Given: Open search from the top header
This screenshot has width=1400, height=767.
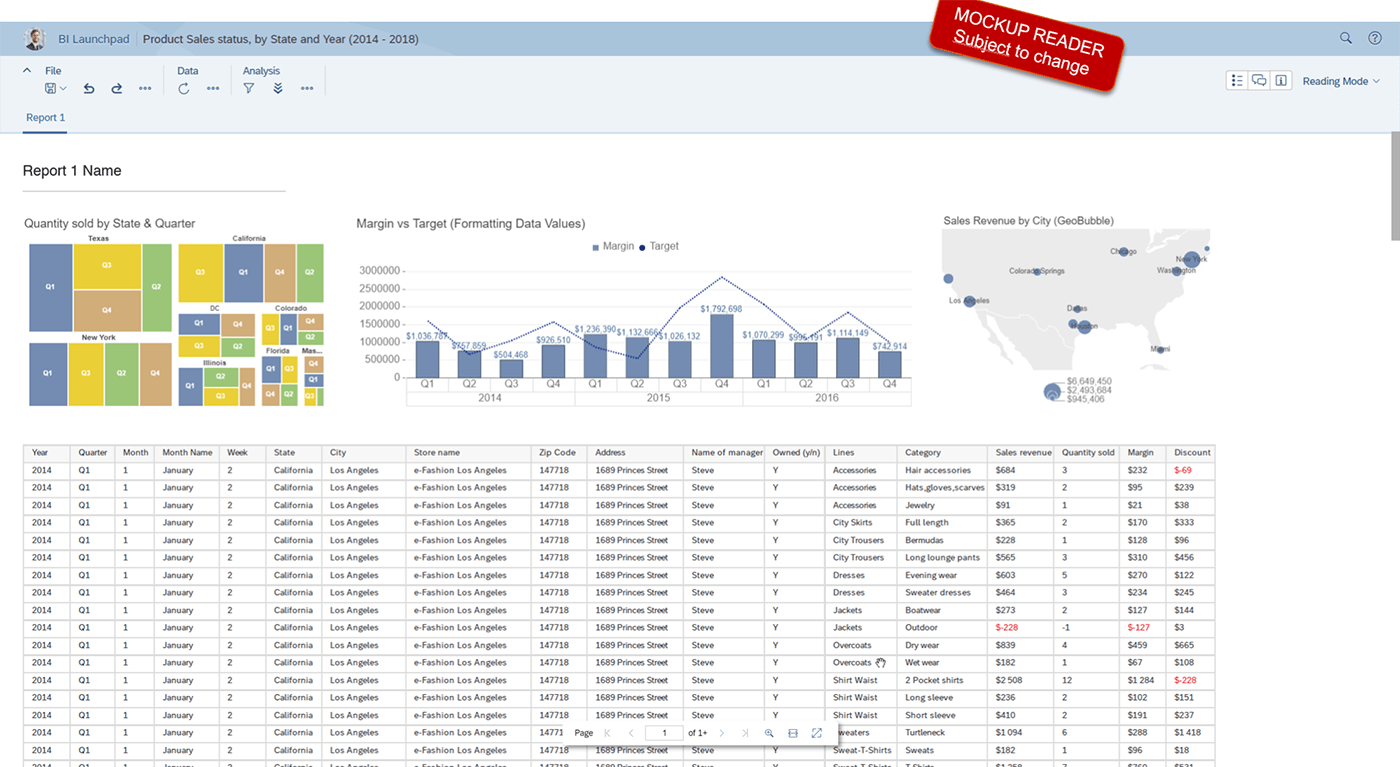Looking at the screenshot, I should pos(1346,38).
